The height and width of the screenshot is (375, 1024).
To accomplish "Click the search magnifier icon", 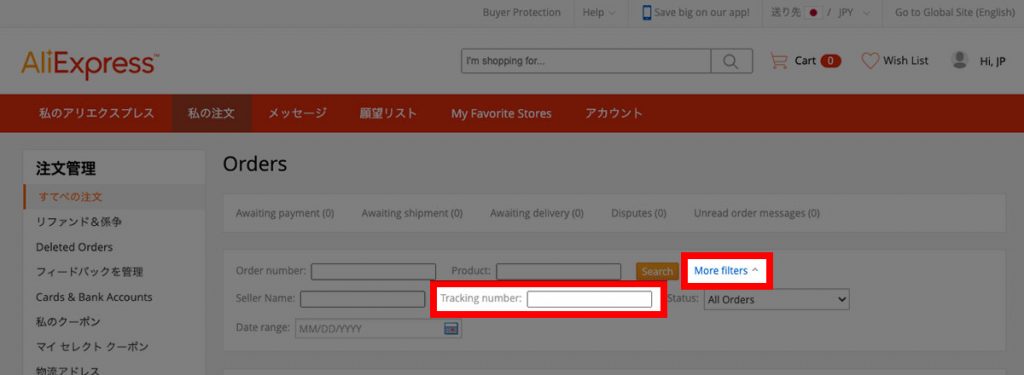I will coord(731,61).
